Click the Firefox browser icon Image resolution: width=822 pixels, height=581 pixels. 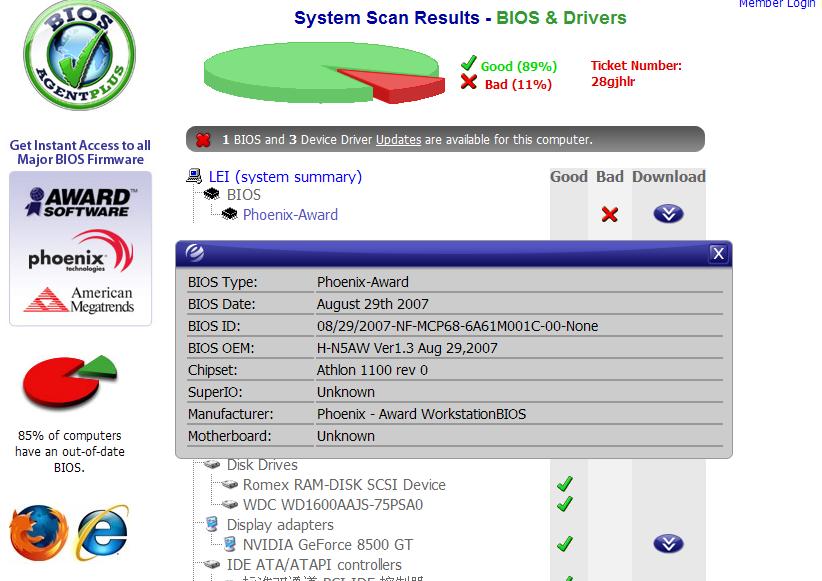point(39,532)
